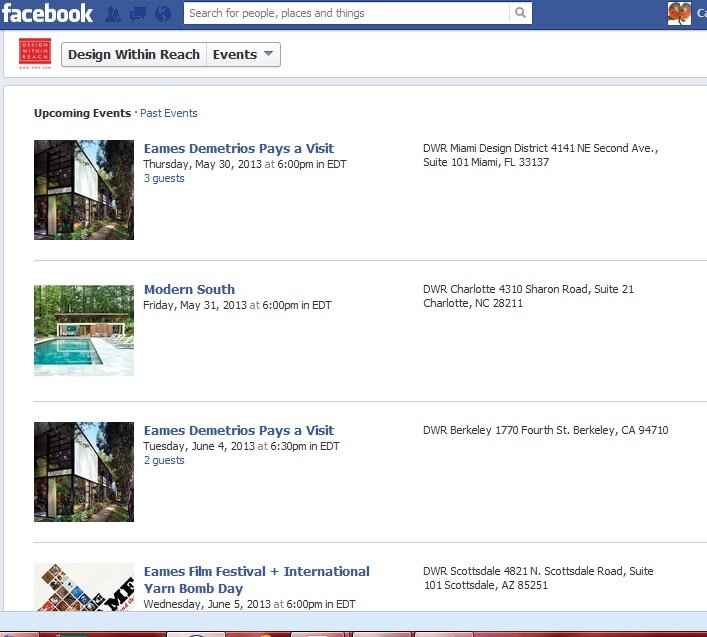Switch to Past Events
This screenshot has height=637, width=707.
(169, 113)
